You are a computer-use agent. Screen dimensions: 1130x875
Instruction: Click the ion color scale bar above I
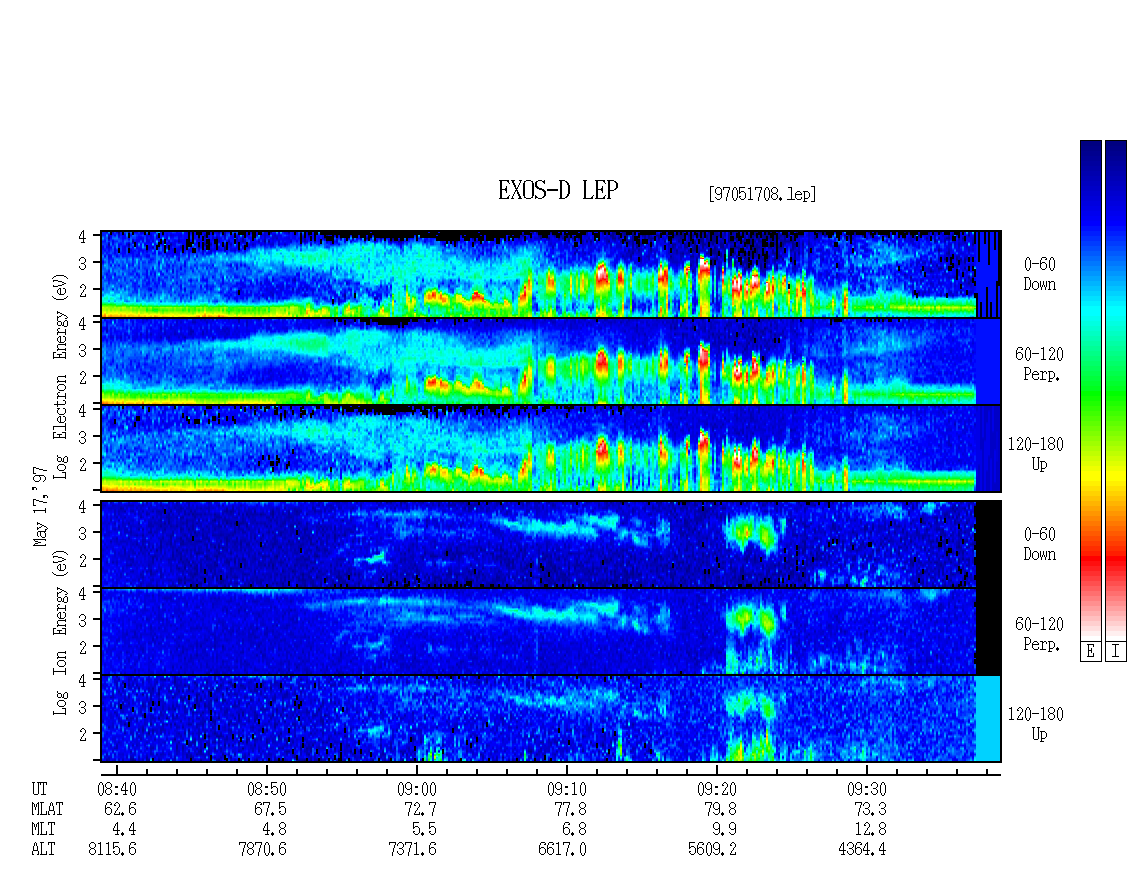point(1116,389)
